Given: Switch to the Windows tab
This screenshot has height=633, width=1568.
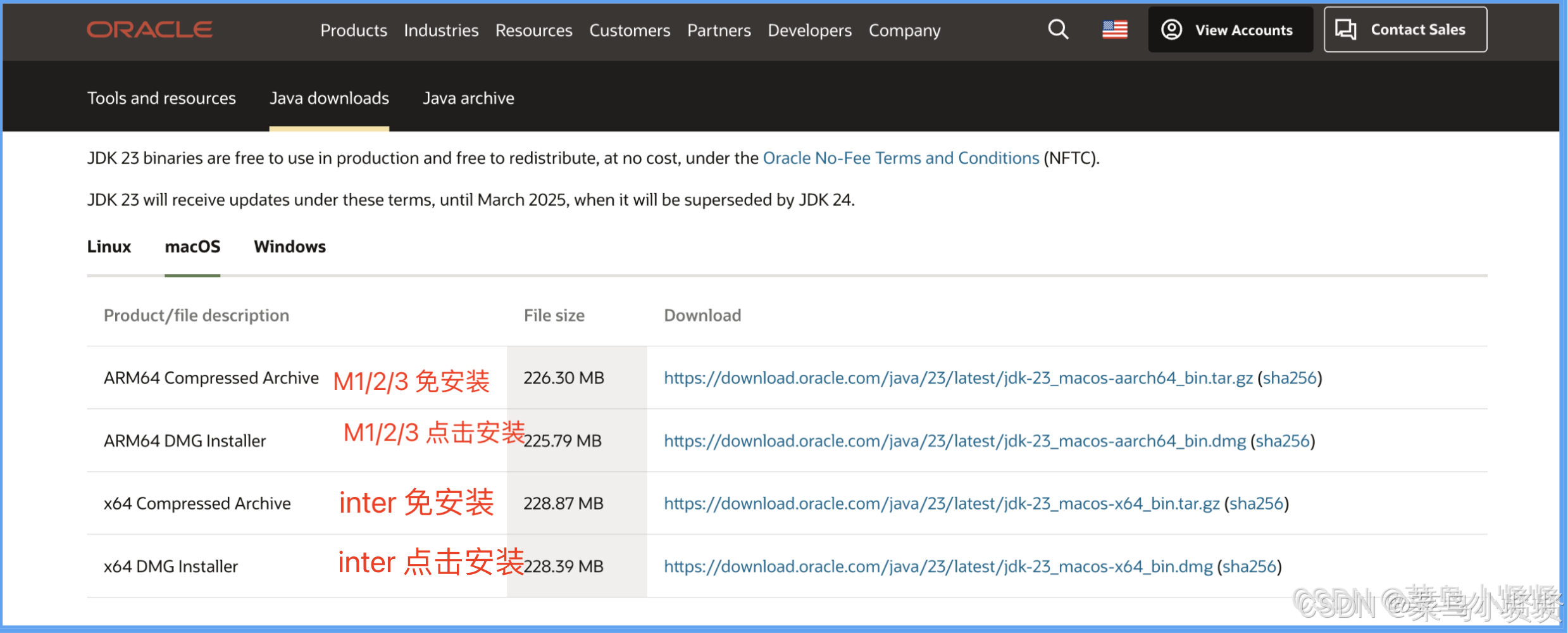Looking at the screenshot, I should coord(290,246).
